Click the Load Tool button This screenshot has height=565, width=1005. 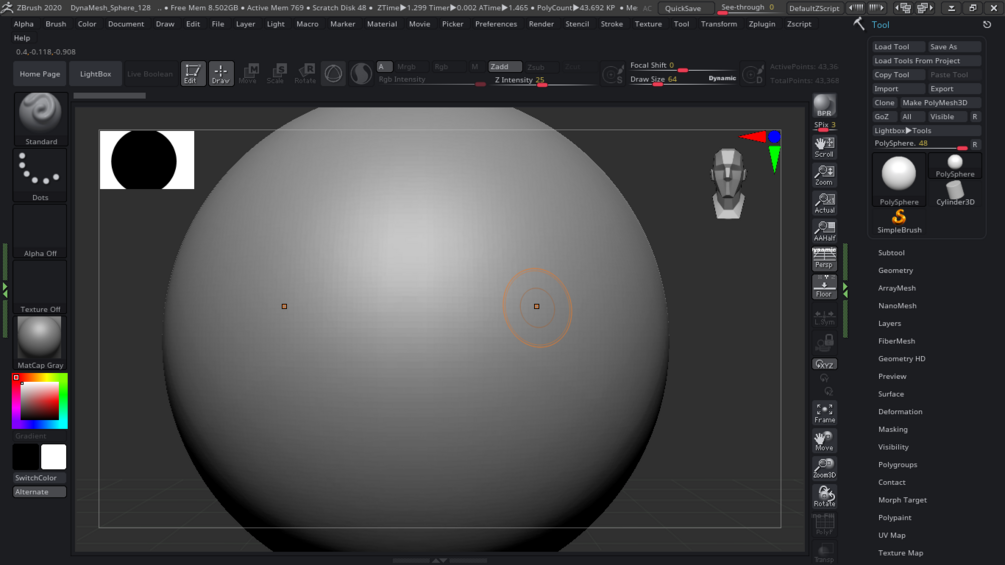pos(898,47)
